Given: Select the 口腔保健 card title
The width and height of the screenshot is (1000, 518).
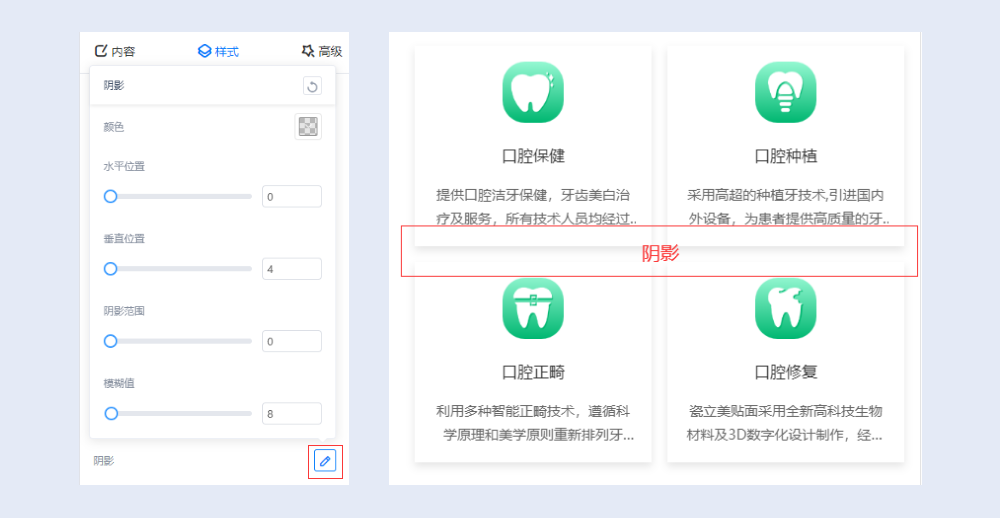Looking at the screenshot, I should click(x=533, y=156).
